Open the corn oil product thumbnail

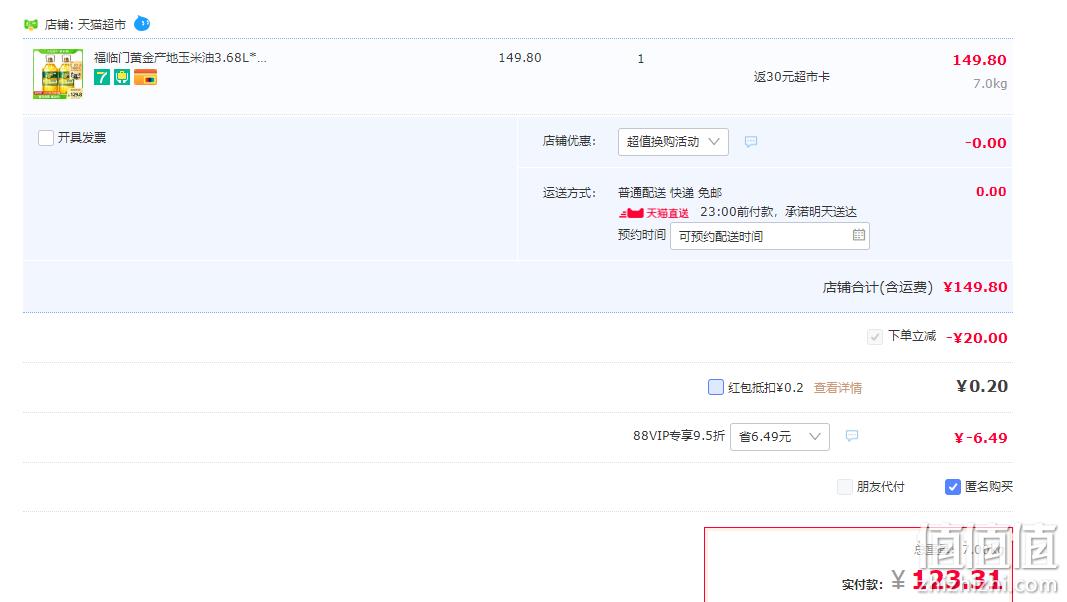click(58, 73)
